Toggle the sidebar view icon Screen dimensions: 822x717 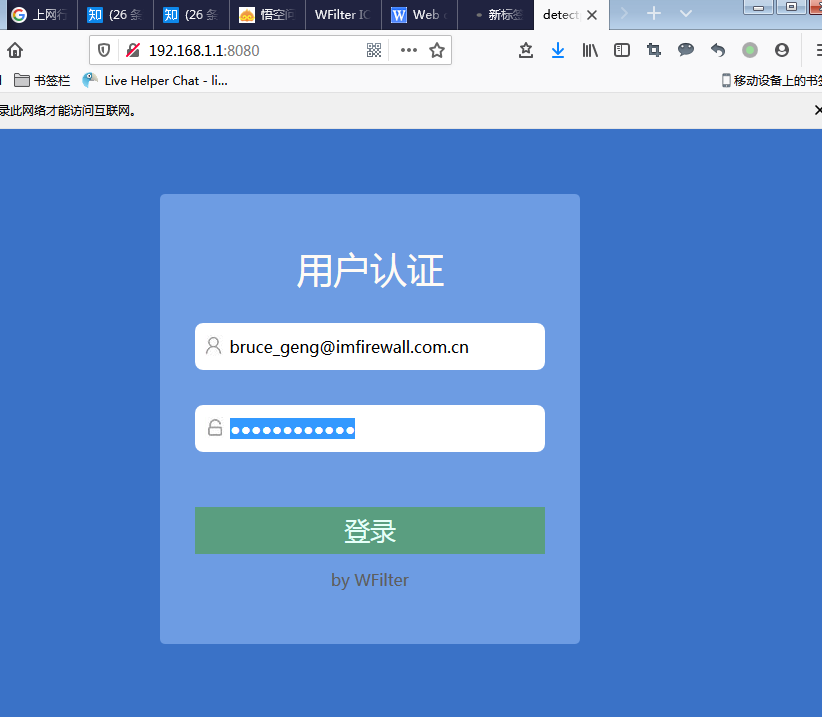coord(622,50)
